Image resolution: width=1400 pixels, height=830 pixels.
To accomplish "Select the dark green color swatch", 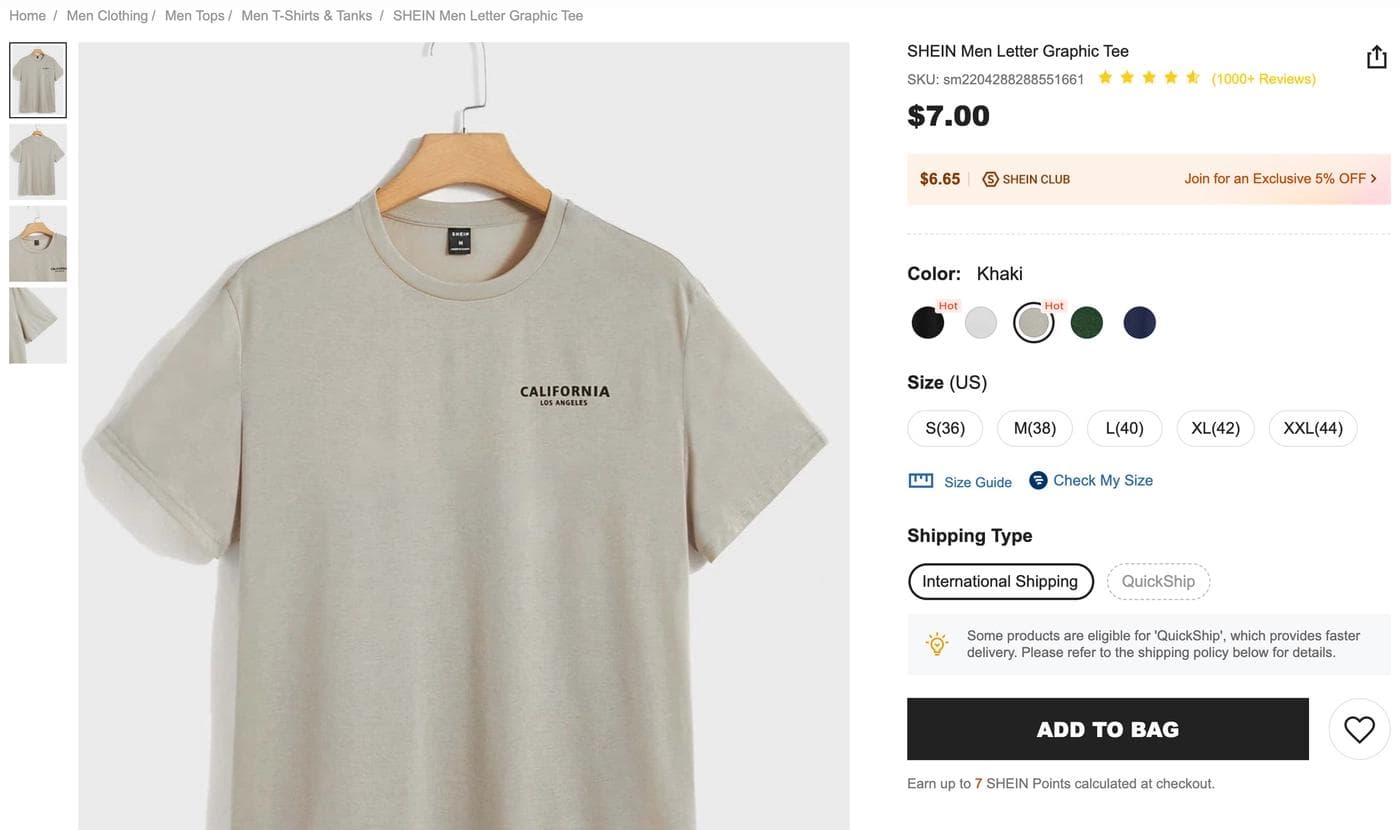I will [1087, 322].
